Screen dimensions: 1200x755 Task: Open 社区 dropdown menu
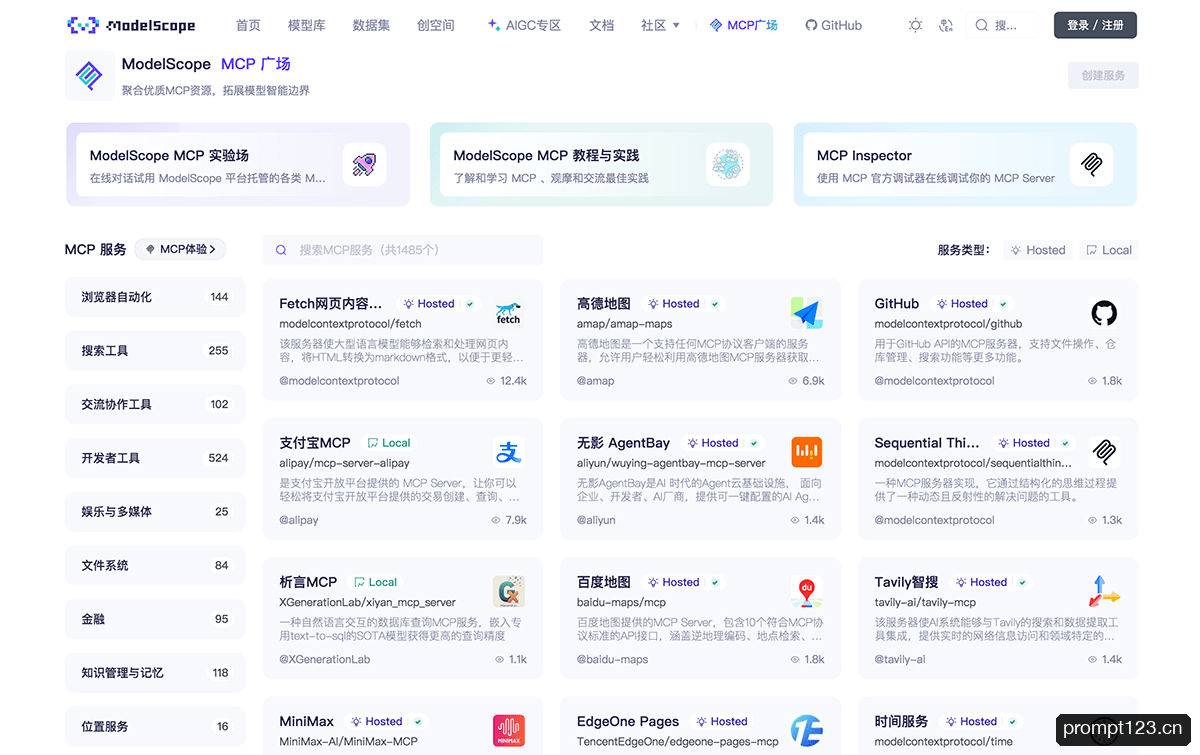pos(660,25)
